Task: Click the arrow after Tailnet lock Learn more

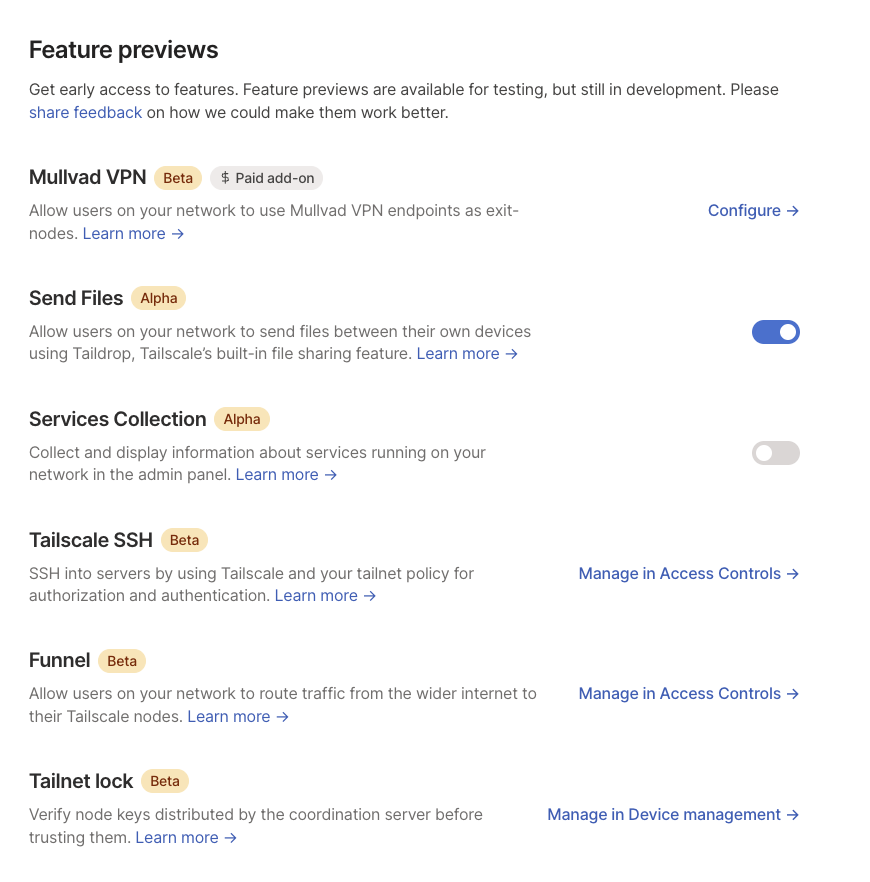Action: (x=229, y=837)
